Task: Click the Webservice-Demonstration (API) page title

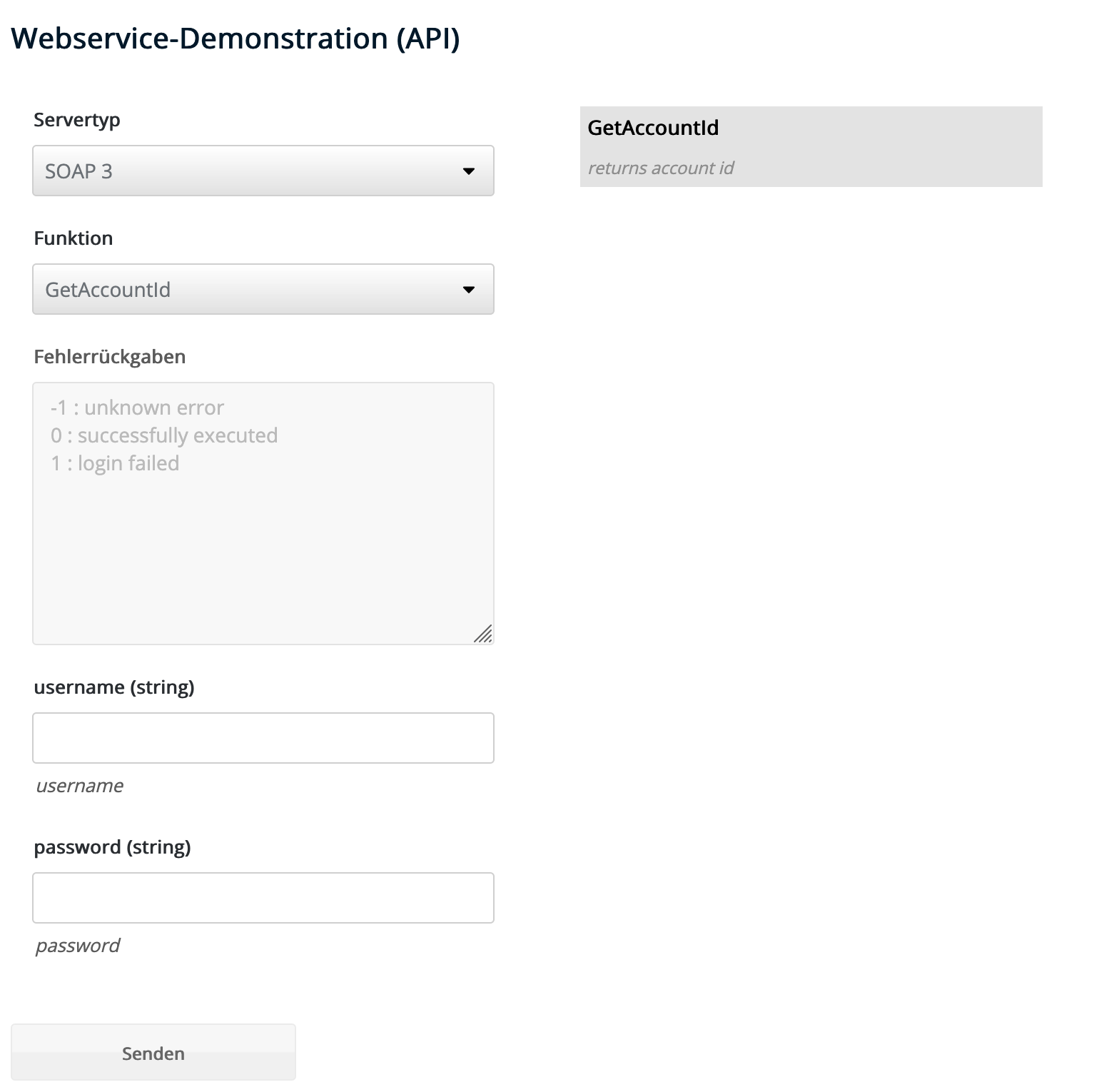Action: click(x=236, y=39)
